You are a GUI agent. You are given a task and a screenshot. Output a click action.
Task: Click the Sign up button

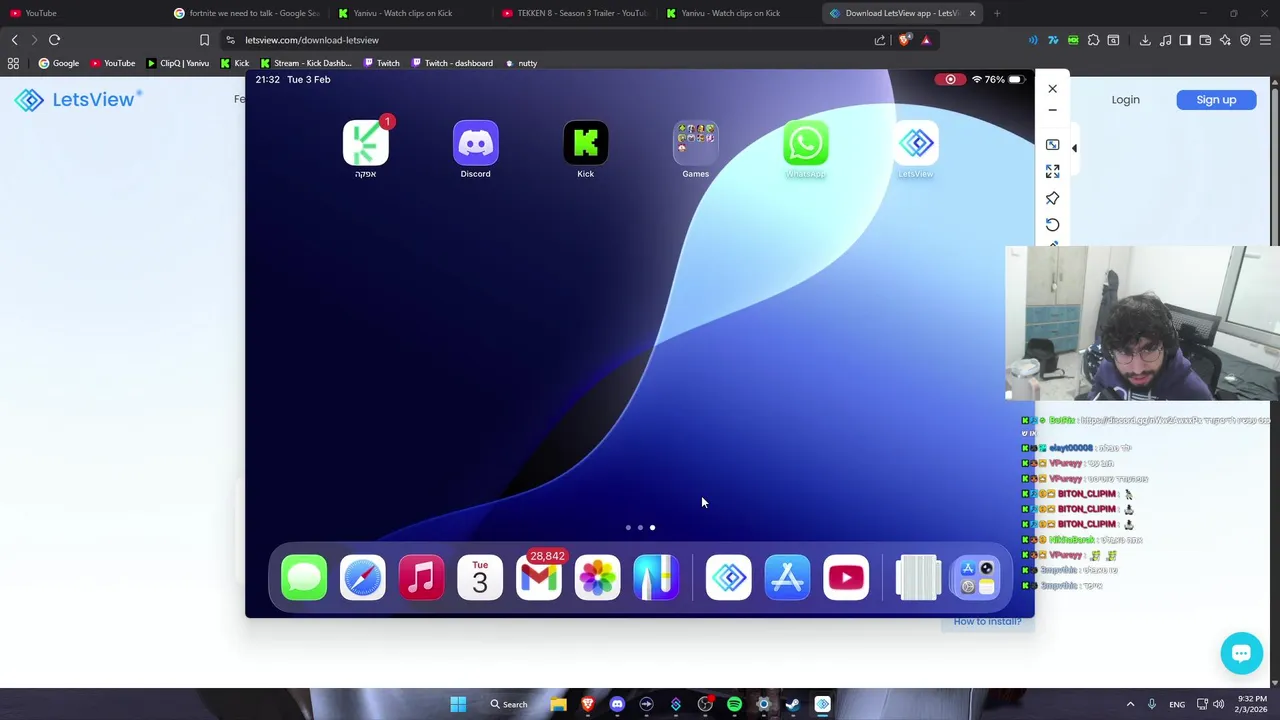click(1216, 99)
